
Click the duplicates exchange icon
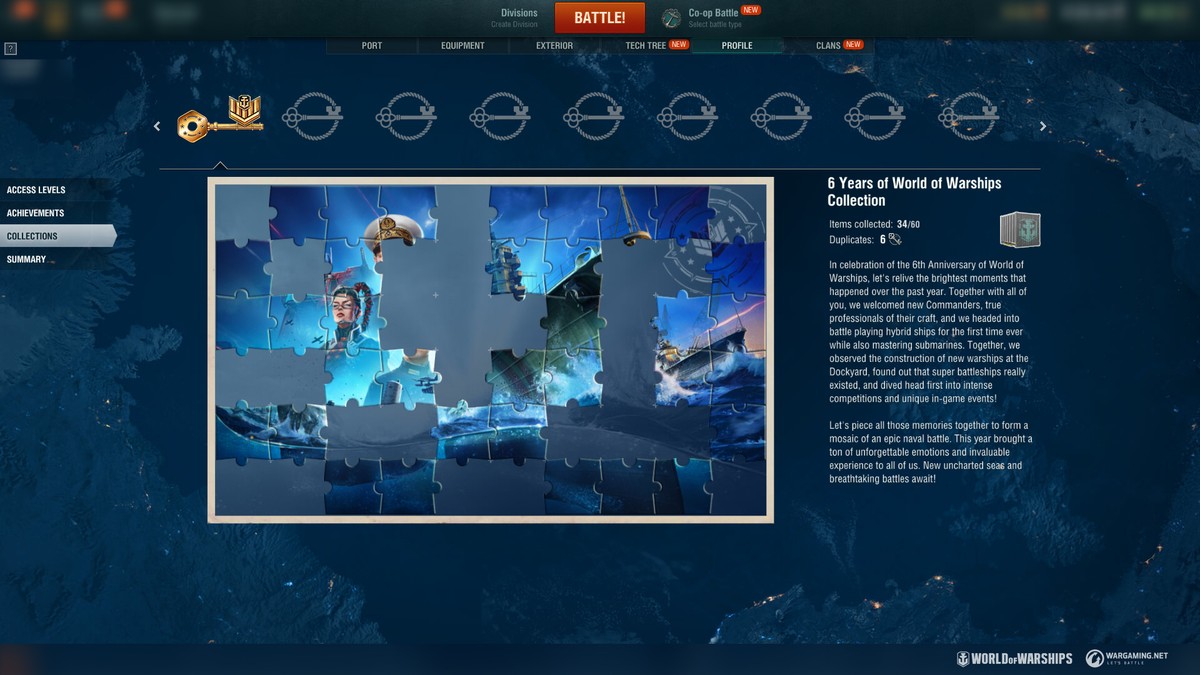(x=895, y=239)
